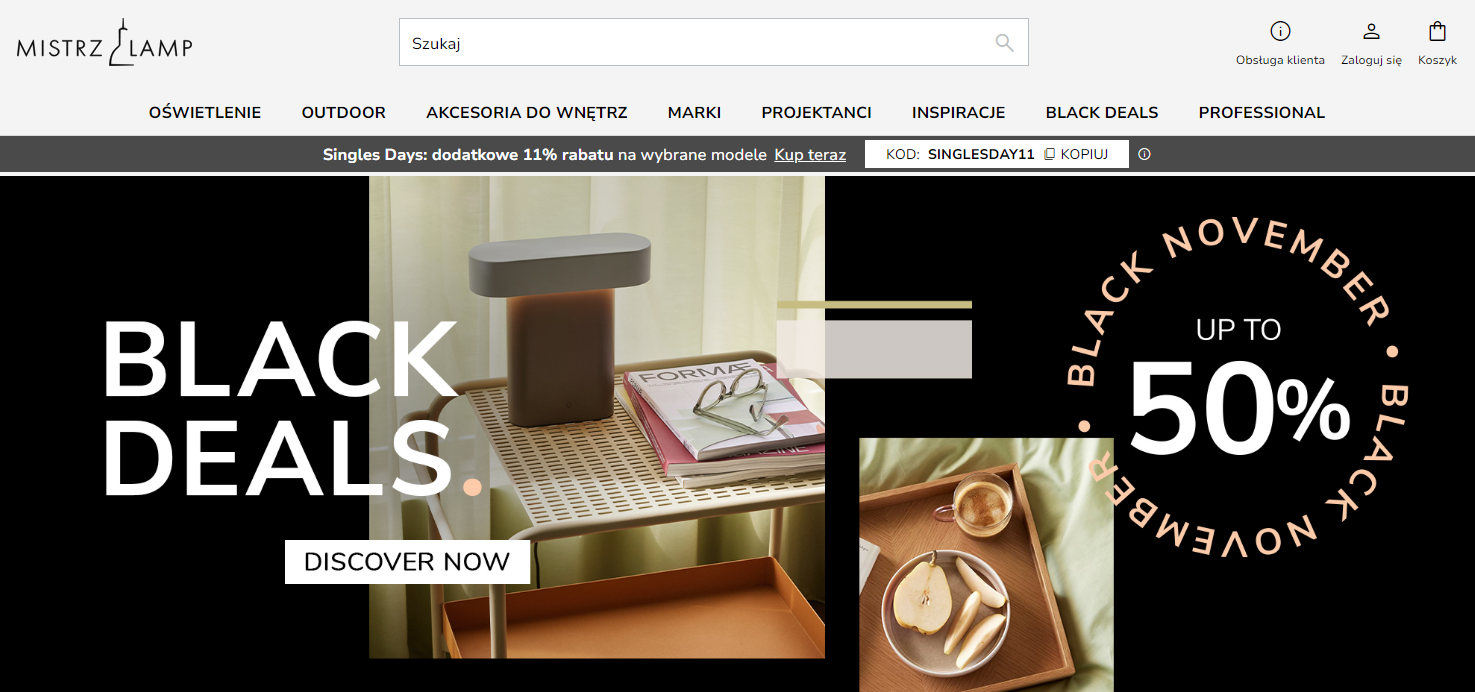
Task: Expand the Marki menu
Action: [x=694, y=113]
